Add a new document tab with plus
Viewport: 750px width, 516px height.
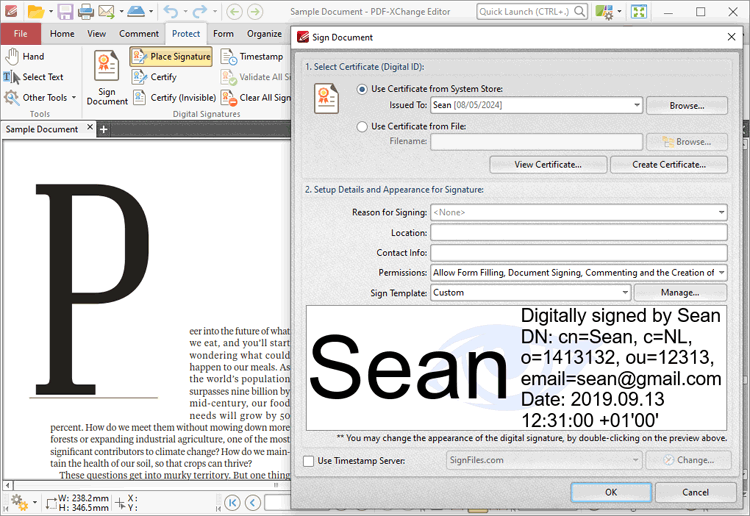click(x=103, y=129)
